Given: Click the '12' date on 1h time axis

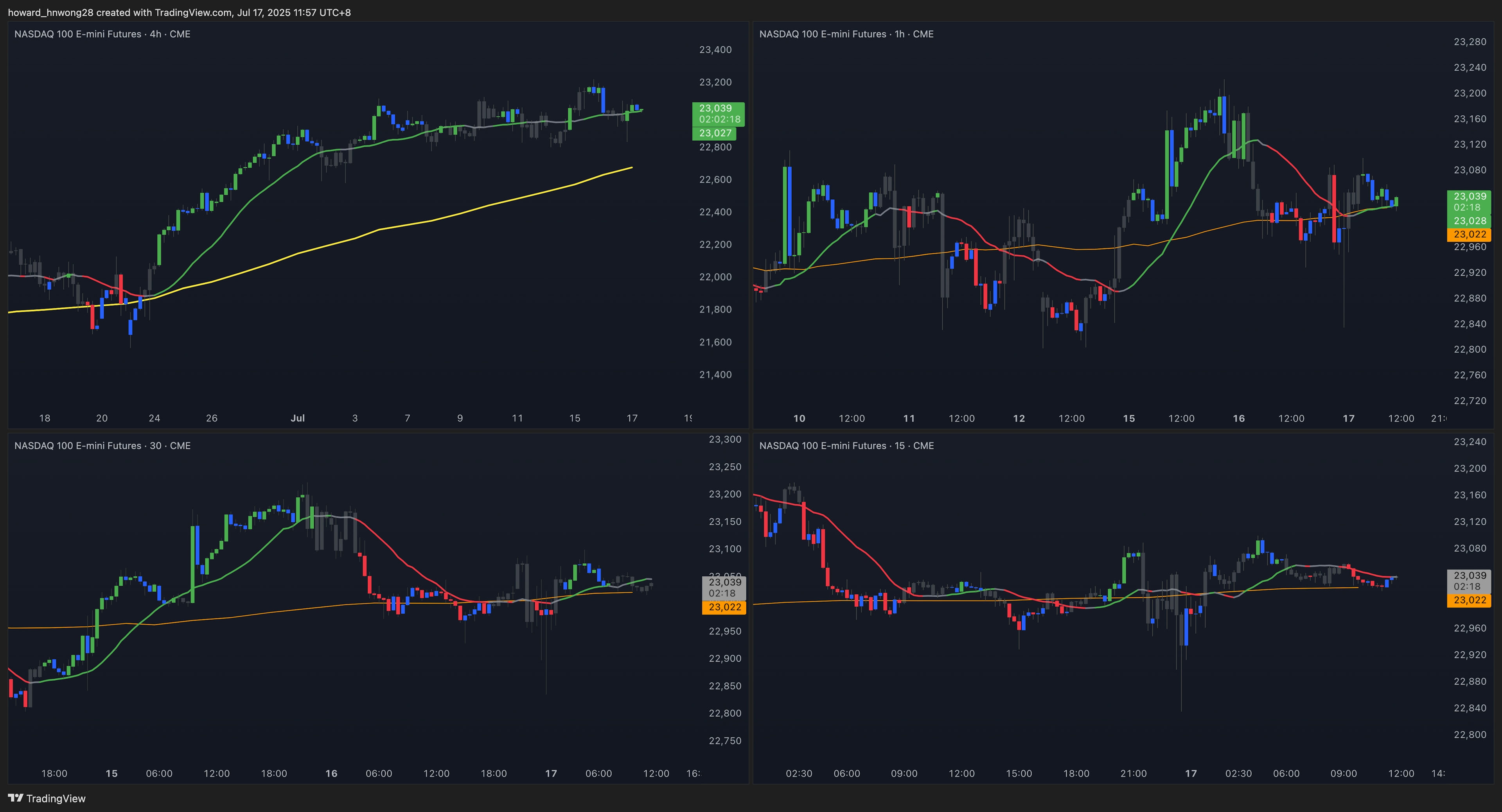Looking at the screenshot, I should (x=1019, y=419).
